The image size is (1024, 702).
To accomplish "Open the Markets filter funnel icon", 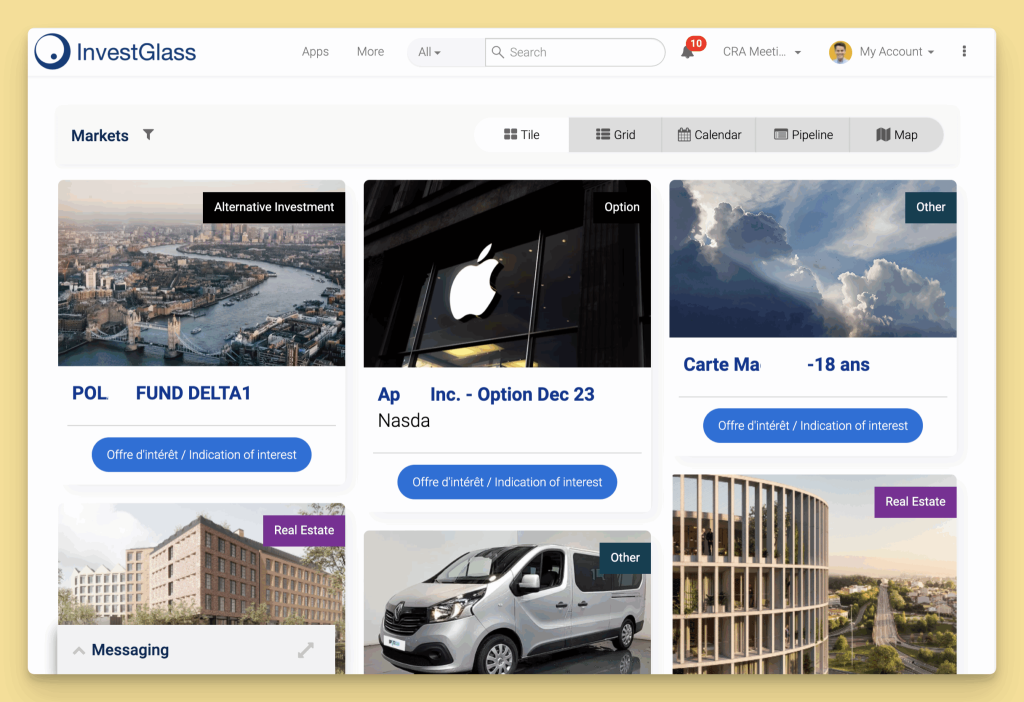I will 148,134.
